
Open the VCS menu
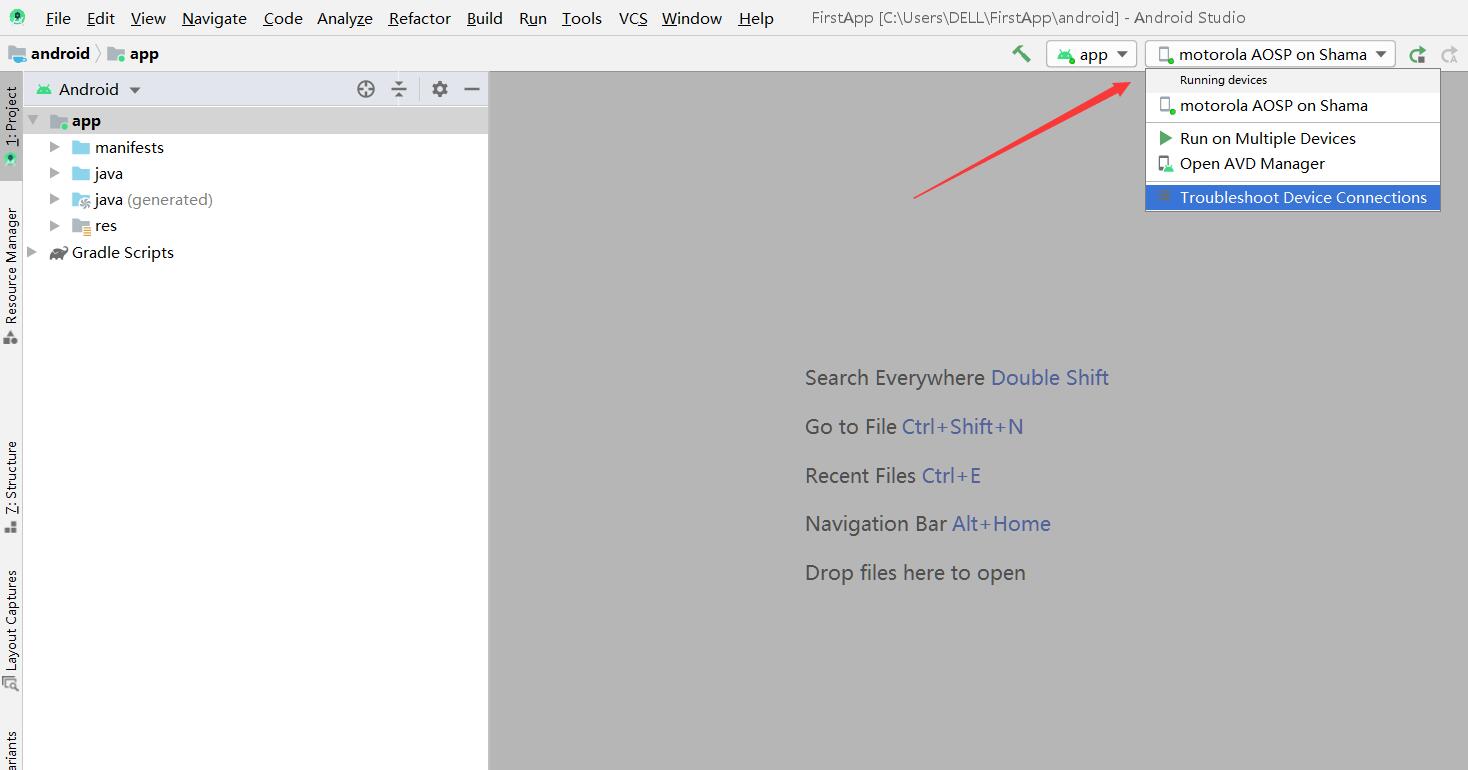click(x=633, y=18)
